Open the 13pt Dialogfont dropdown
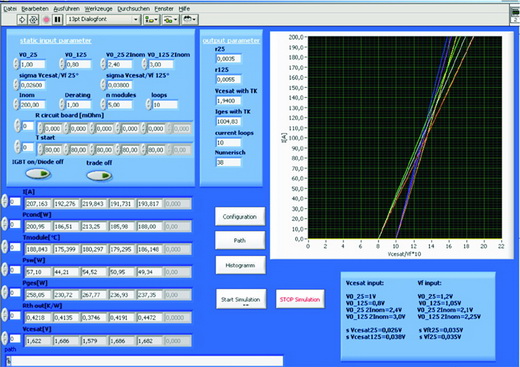 click(x=103, y=19)
